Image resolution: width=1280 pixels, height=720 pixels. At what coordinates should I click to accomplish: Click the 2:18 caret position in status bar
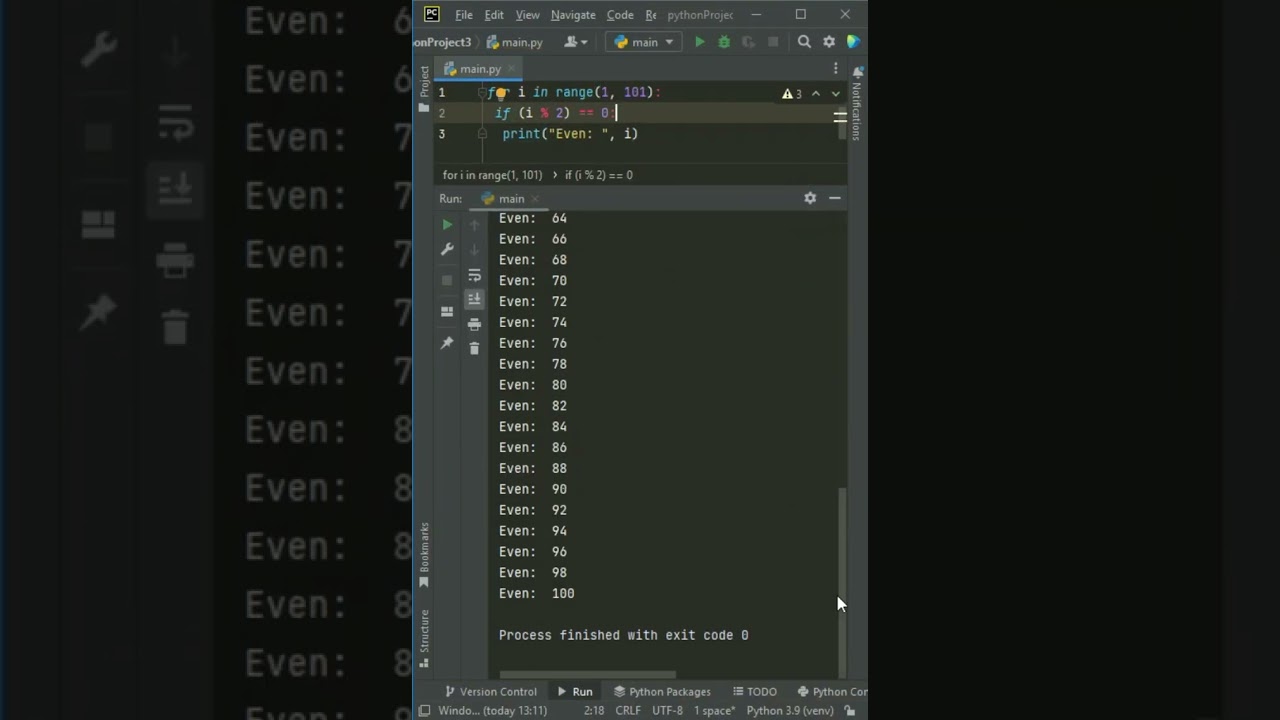point(594,711)
